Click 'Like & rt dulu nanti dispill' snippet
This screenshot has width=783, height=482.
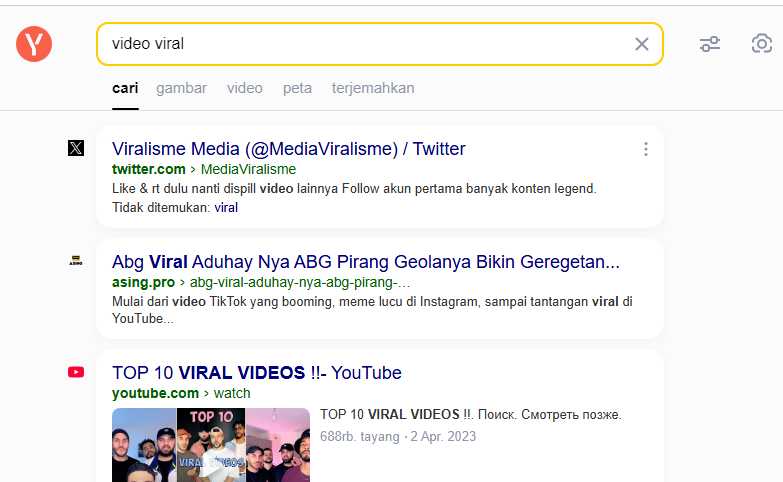[354, 189]
